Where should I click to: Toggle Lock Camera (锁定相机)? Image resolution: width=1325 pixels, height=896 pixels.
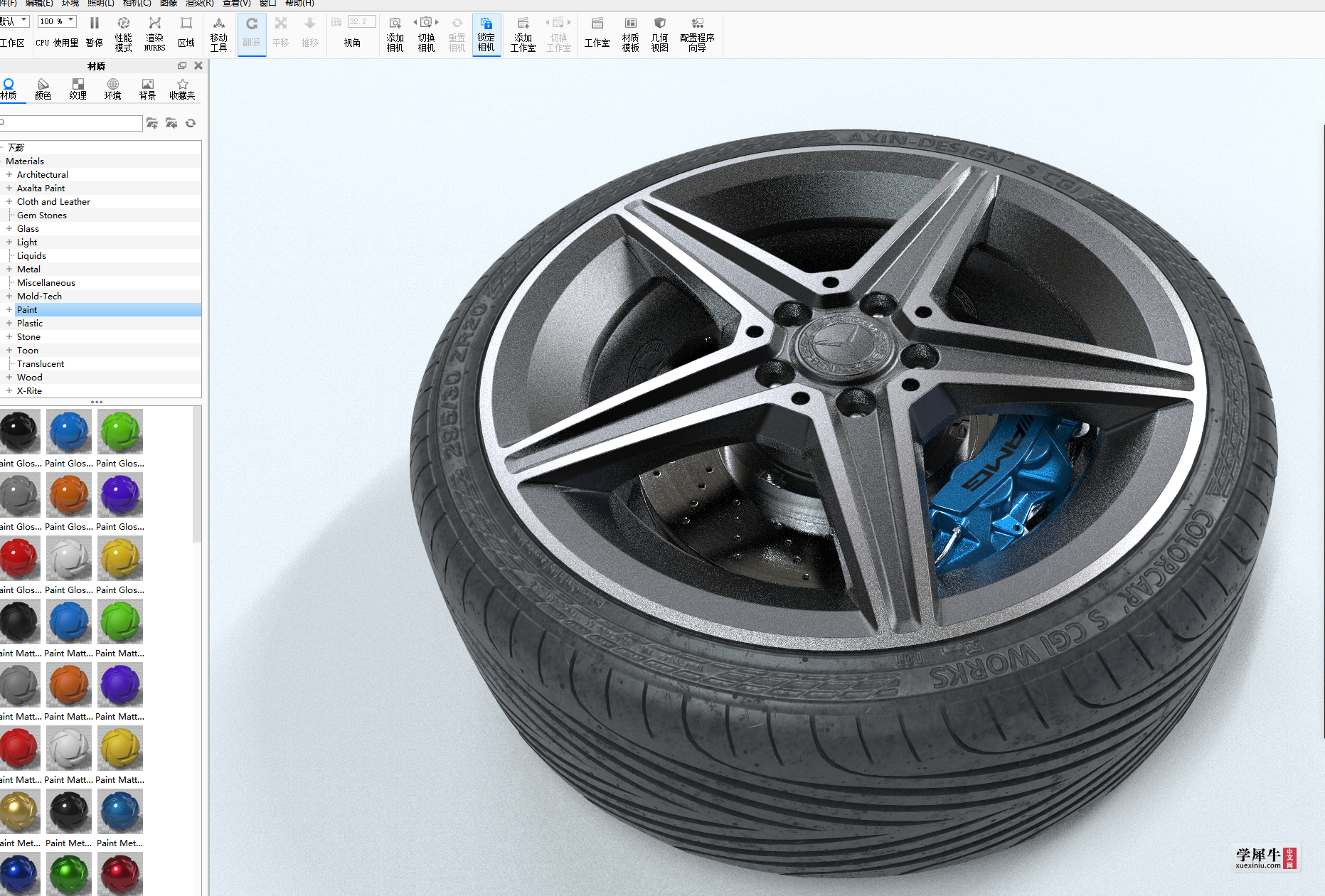coord(486,33)
